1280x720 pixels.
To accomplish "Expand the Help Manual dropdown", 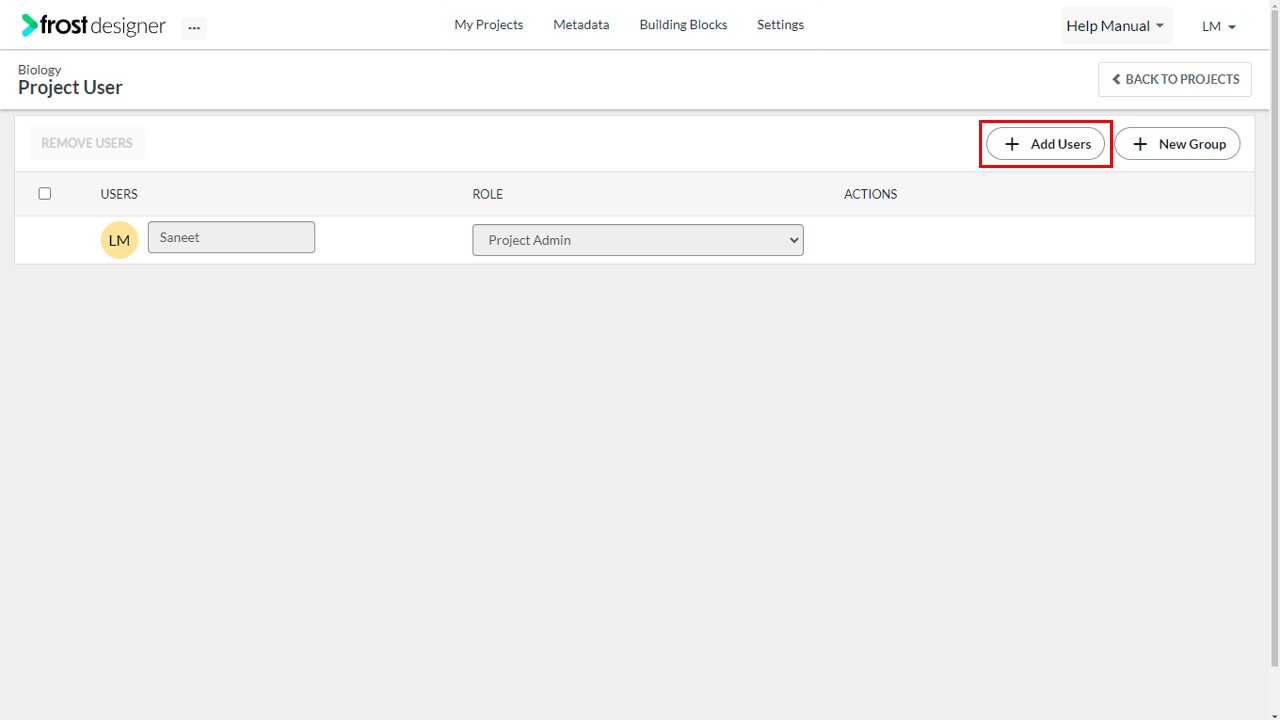I will tap(1116, 26).
